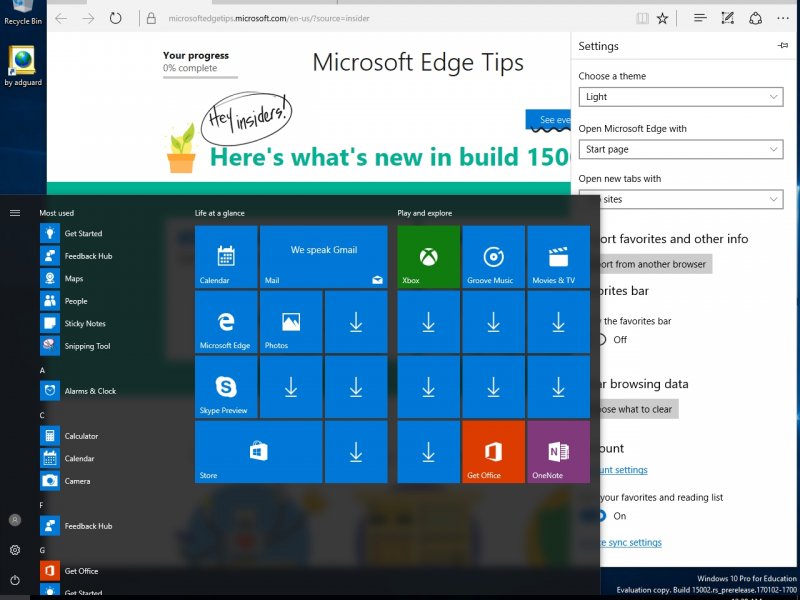Click Import from another browser button
The width and height of the screenshot is (800, 600).
coord(655,264)
